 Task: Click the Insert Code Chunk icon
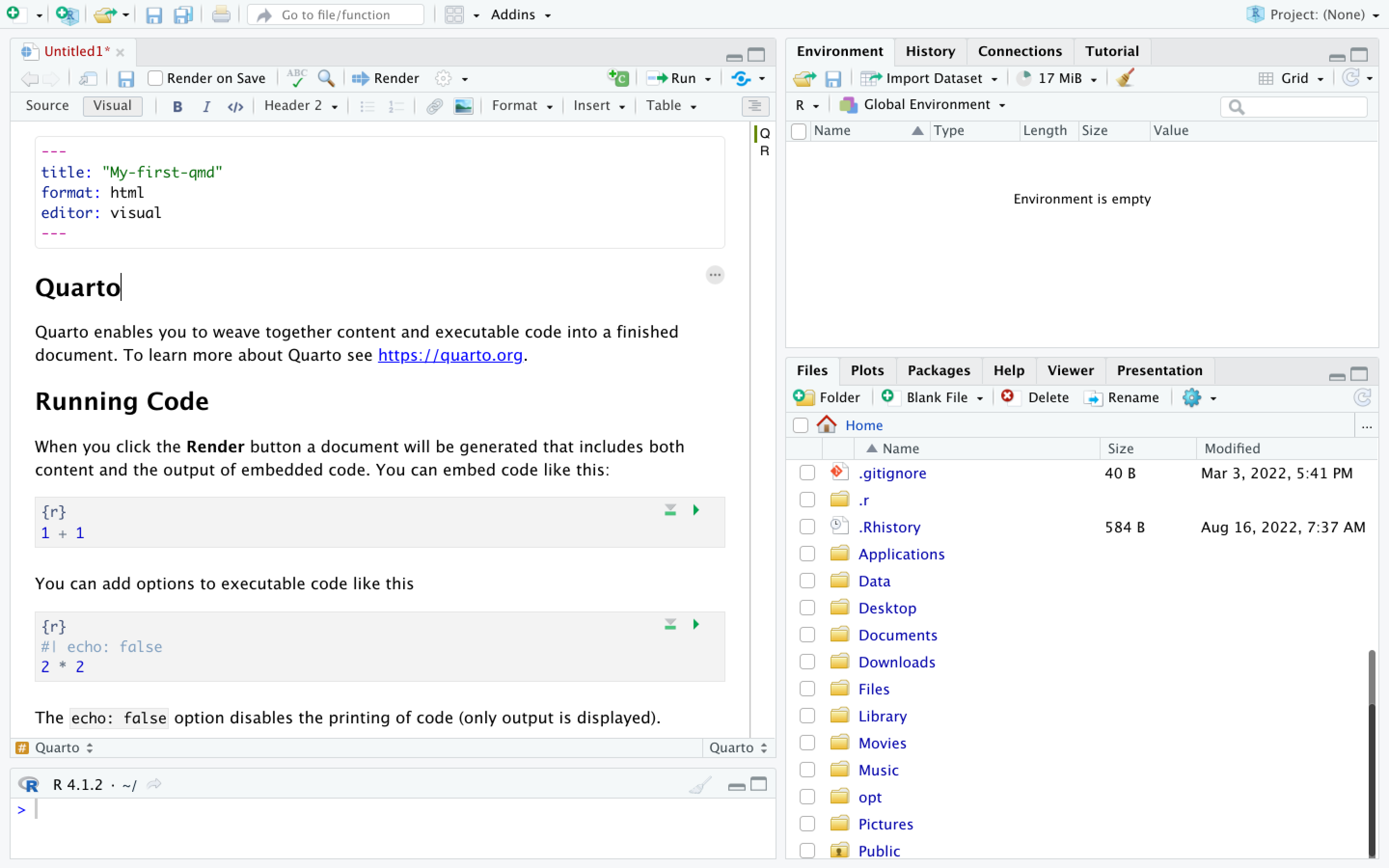pyautogui.click(x=619, y=78)
